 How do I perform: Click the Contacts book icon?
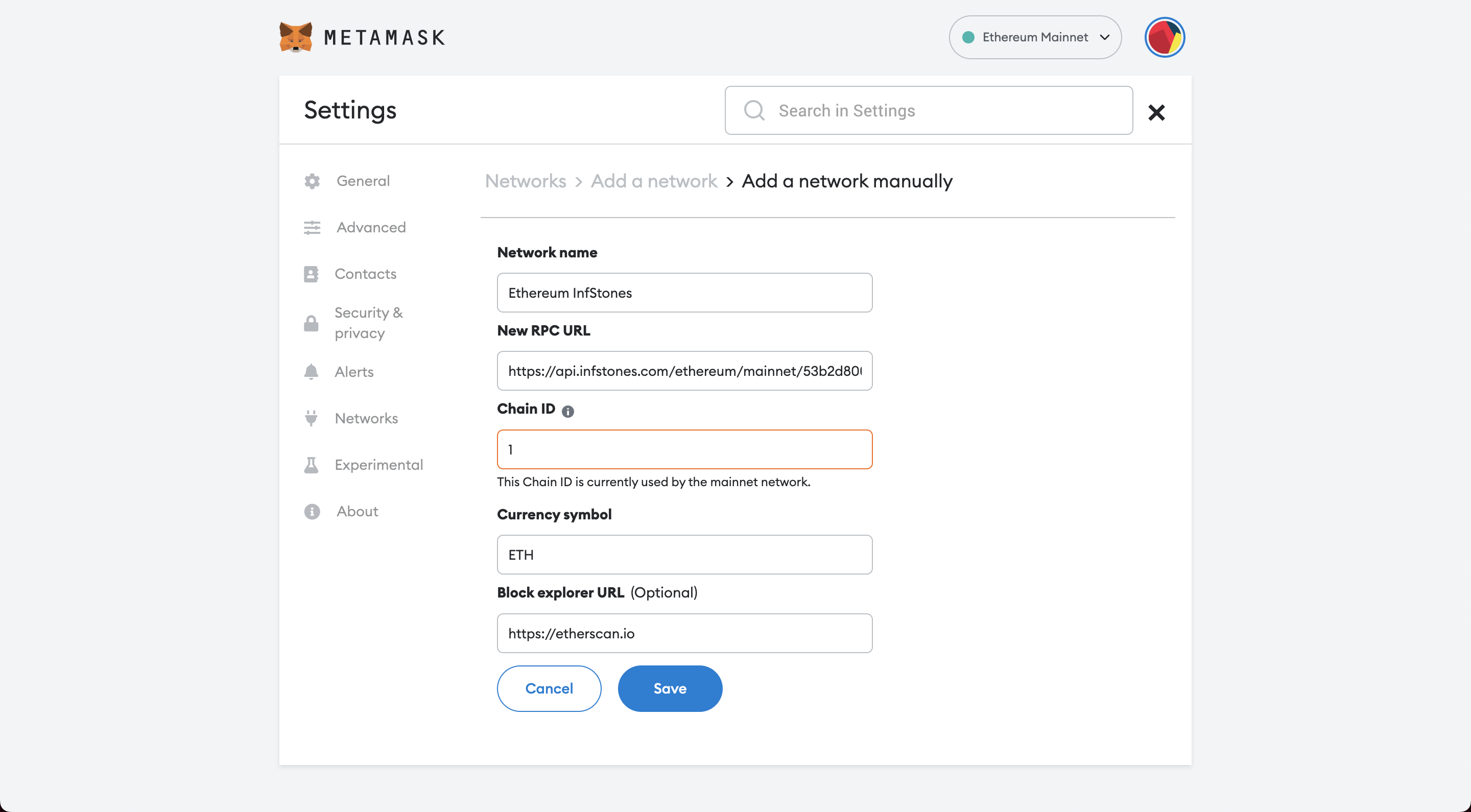click(311, 274)
